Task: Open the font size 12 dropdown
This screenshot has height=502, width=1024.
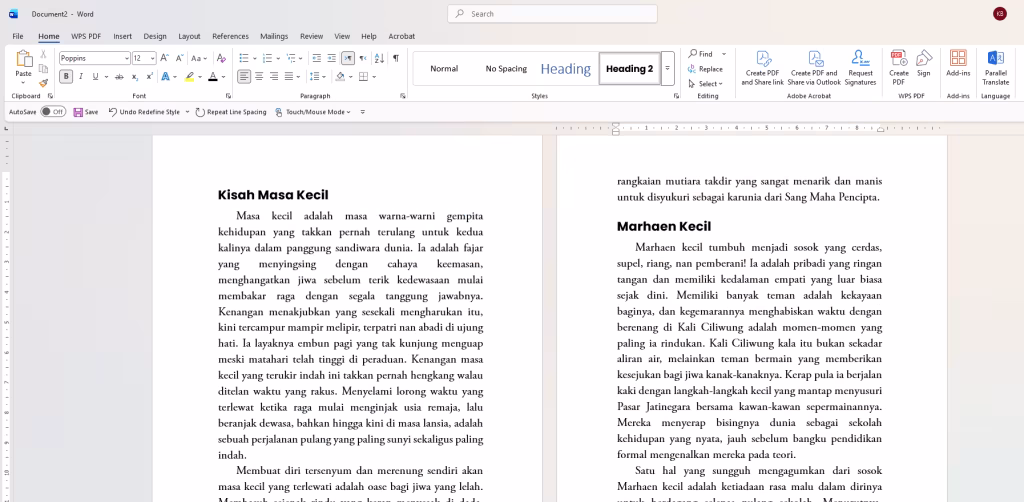Action: [x=152, y=58]
